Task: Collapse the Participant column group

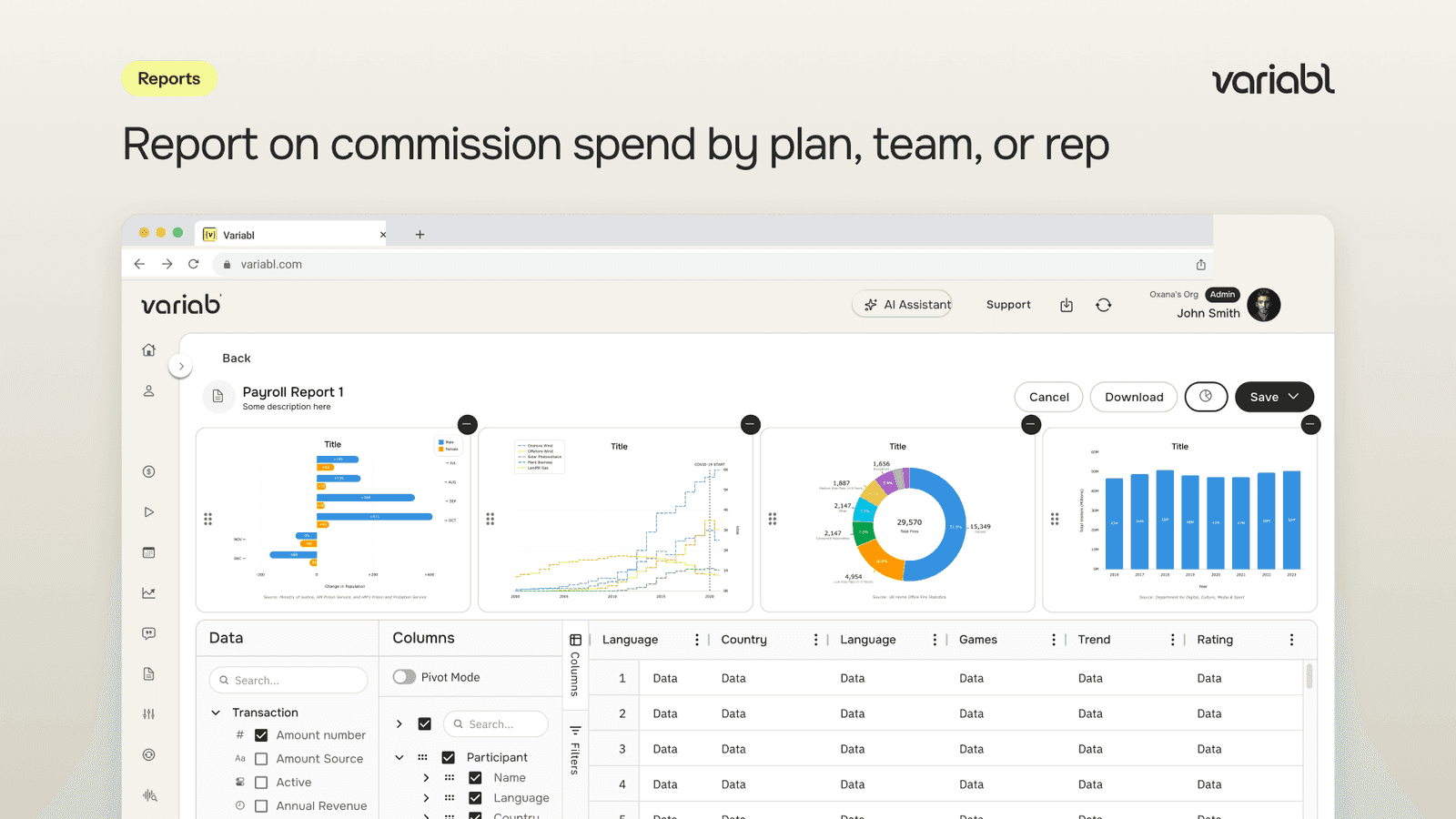Action: coord(399,757)
